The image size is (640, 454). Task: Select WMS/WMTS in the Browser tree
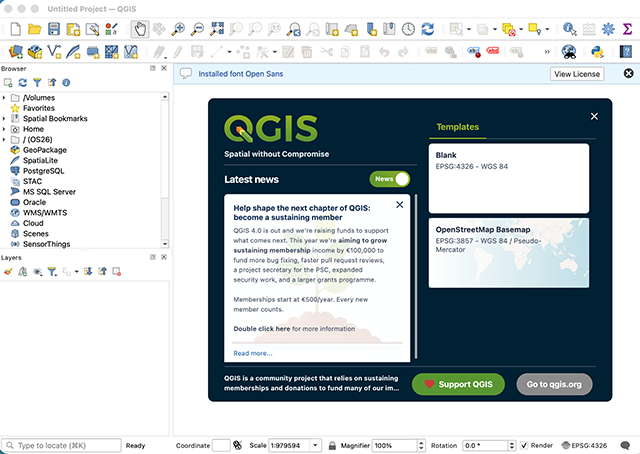[x=45, y=213]
